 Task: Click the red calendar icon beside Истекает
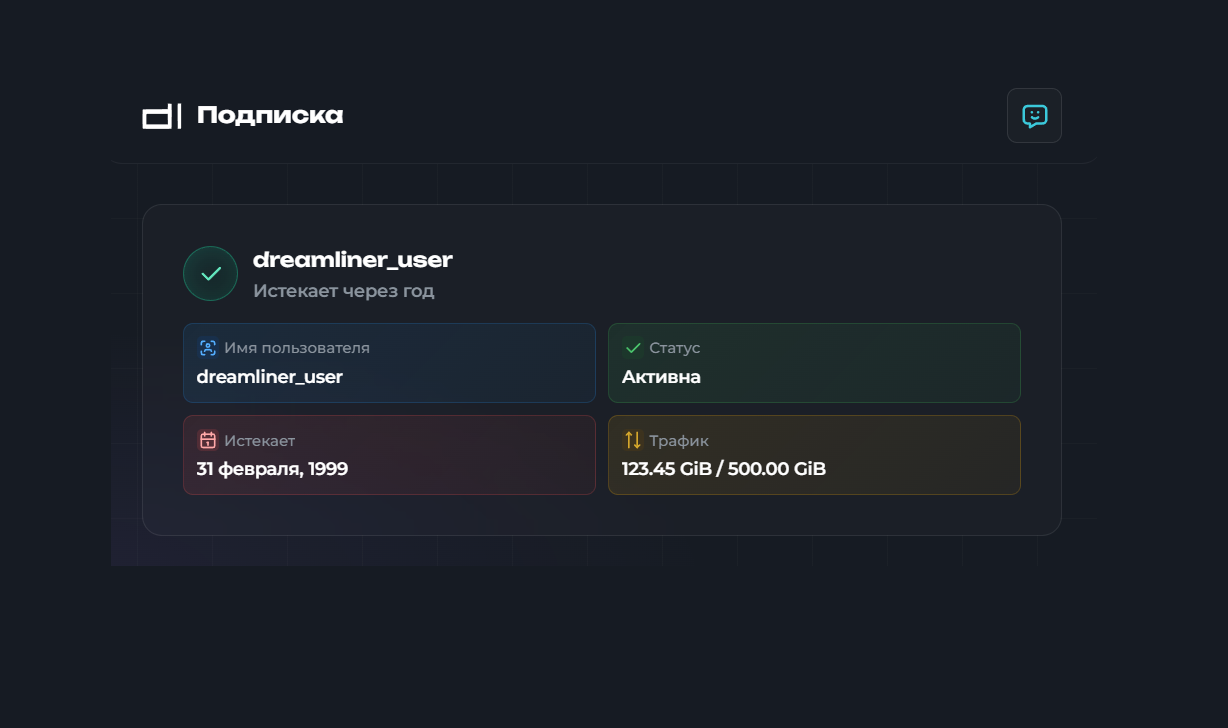click(208, 440)
